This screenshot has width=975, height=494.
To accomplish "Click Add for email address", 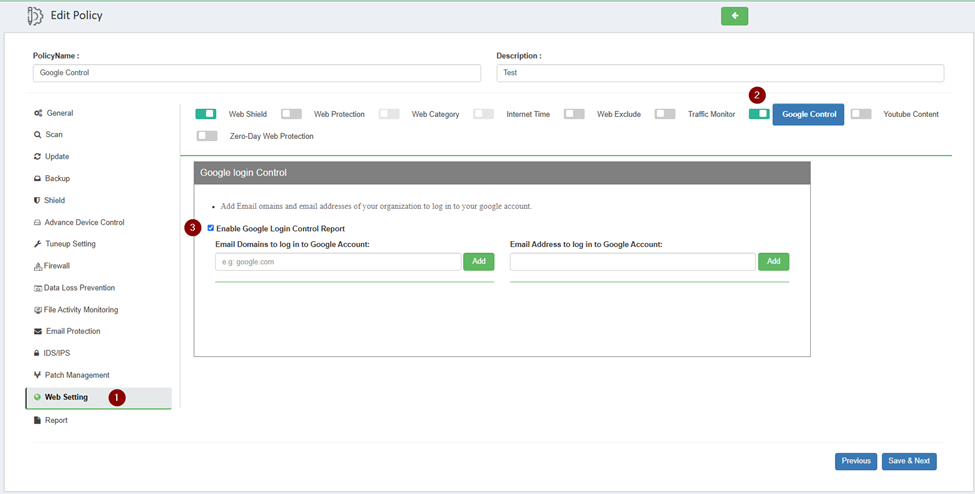I will [774, 262].
